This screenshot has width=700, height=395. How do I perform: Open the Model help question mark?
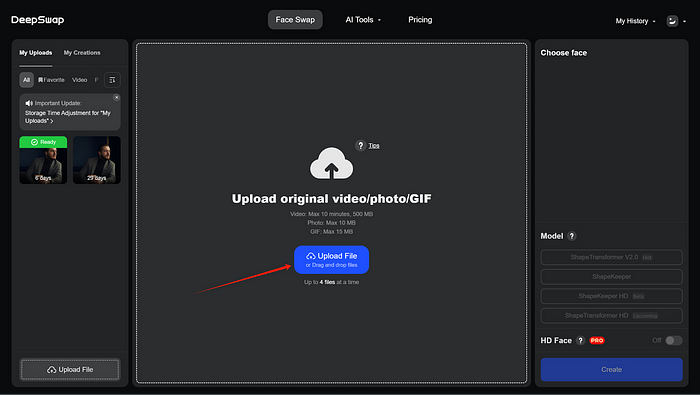click(x=572, y=236)
